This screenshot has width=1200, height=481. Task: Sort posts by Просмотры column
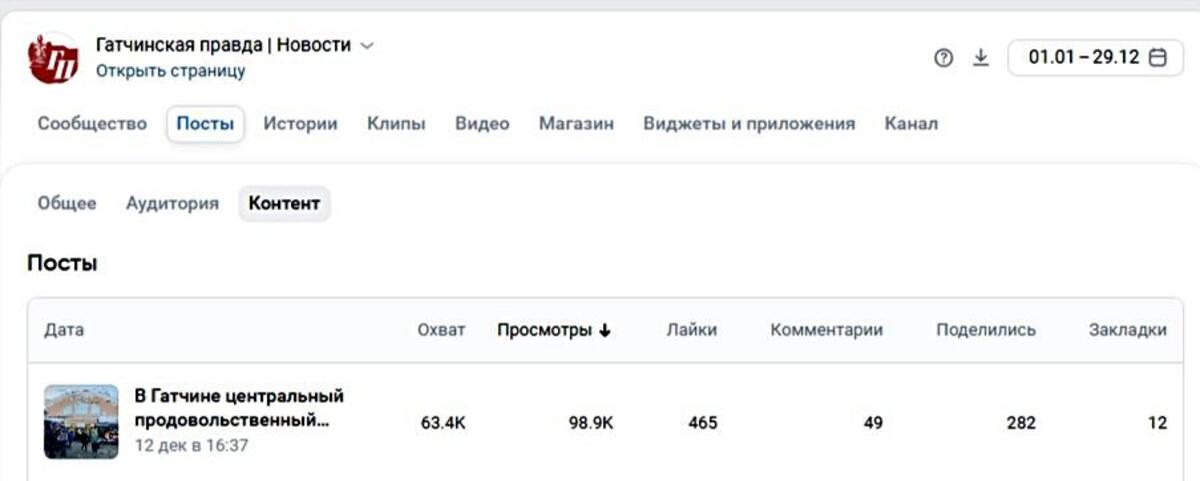553,330
